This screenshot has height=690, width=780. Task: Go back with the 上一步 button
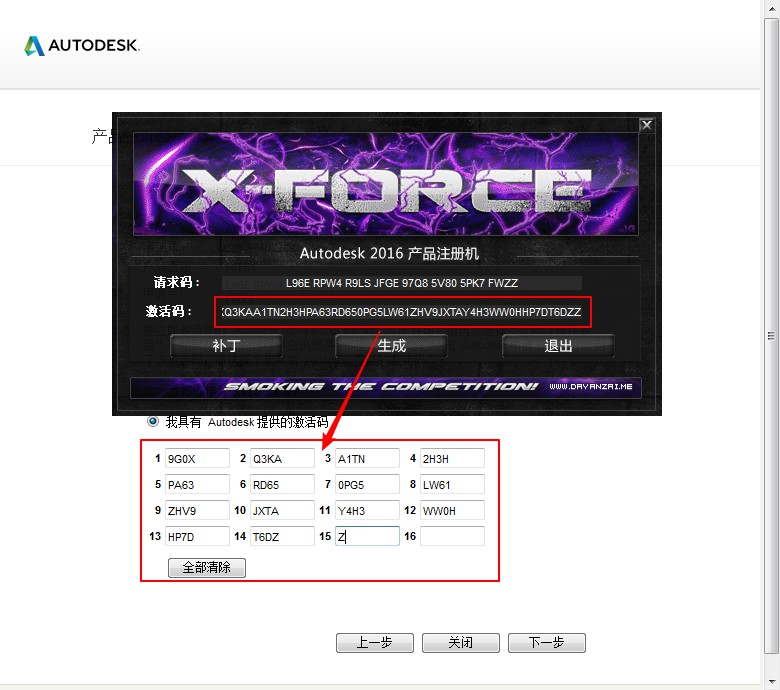click(374, 643)
